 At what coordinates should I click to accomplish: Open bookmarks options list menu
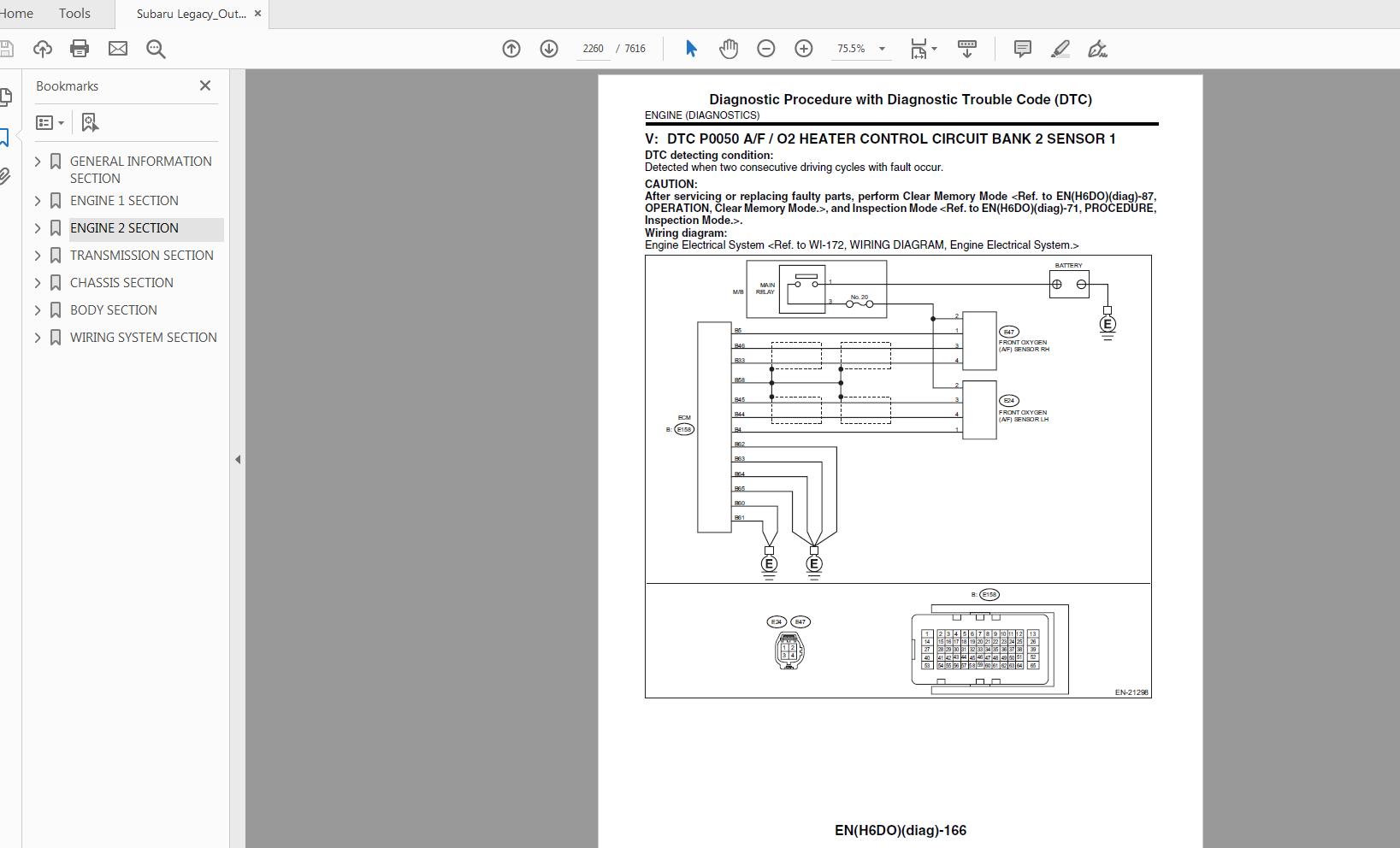(50, 122)
